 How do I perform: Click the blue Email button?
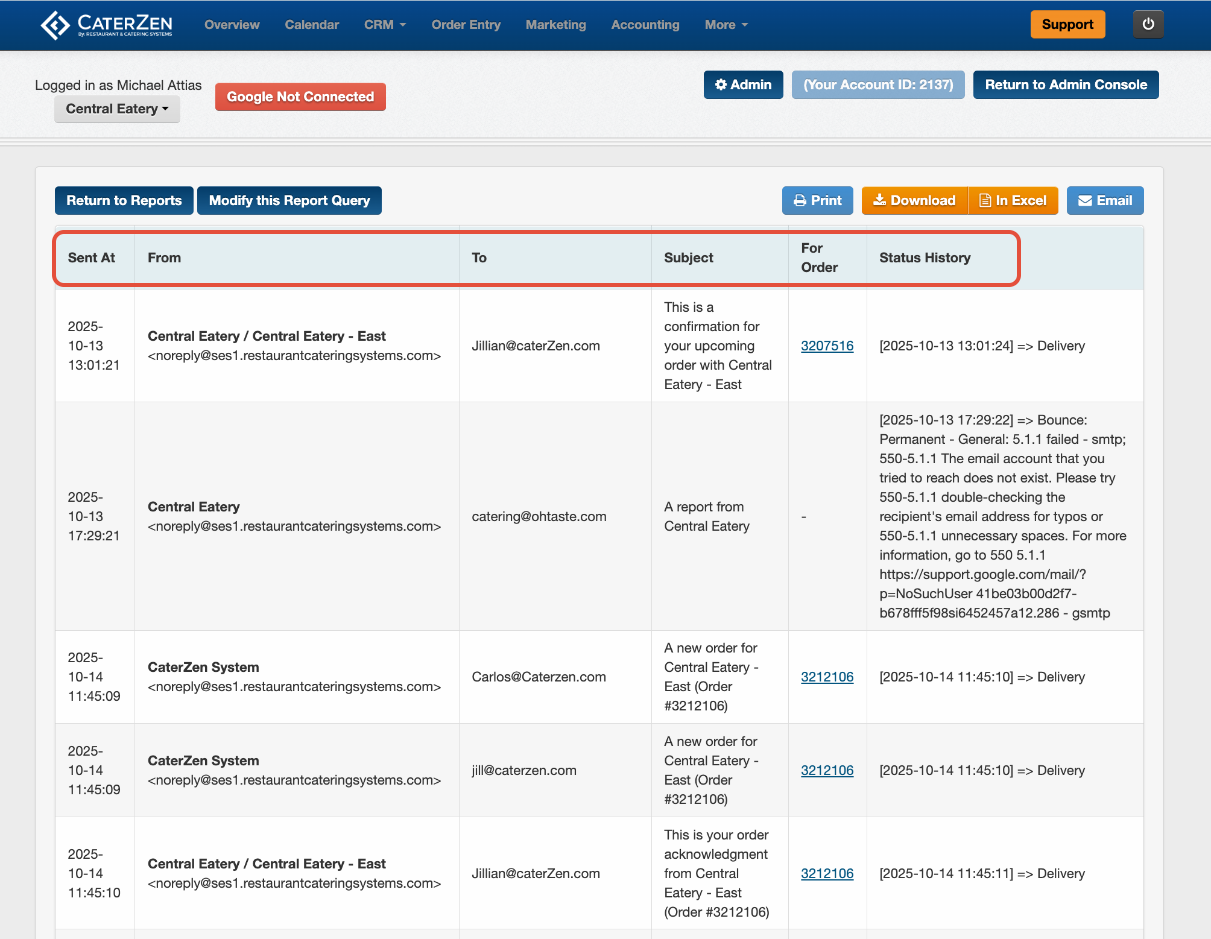(1105, 201)
